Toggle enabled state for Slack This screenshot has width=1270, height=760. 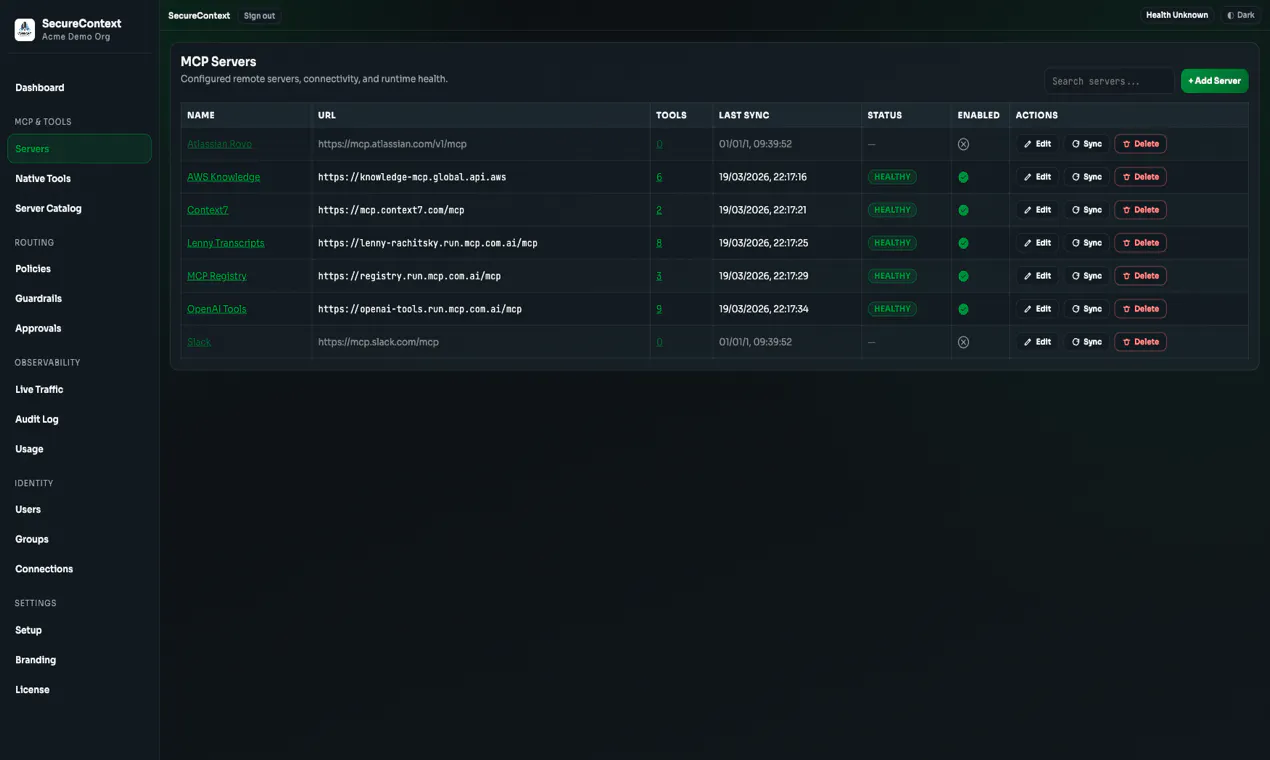pos(963,342)
